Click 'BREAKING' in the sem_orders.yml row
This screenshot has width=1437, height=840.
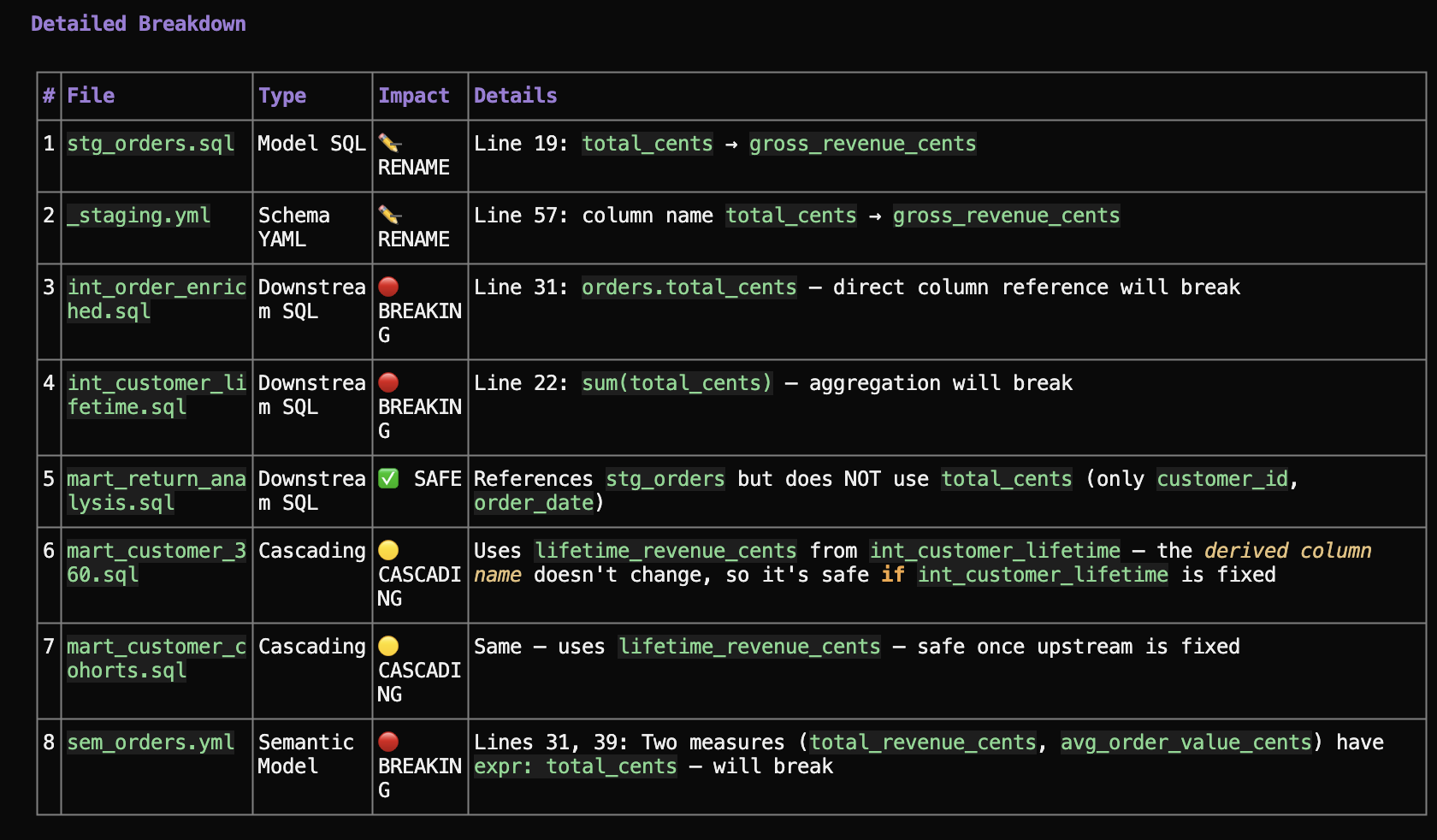[420, 778]
